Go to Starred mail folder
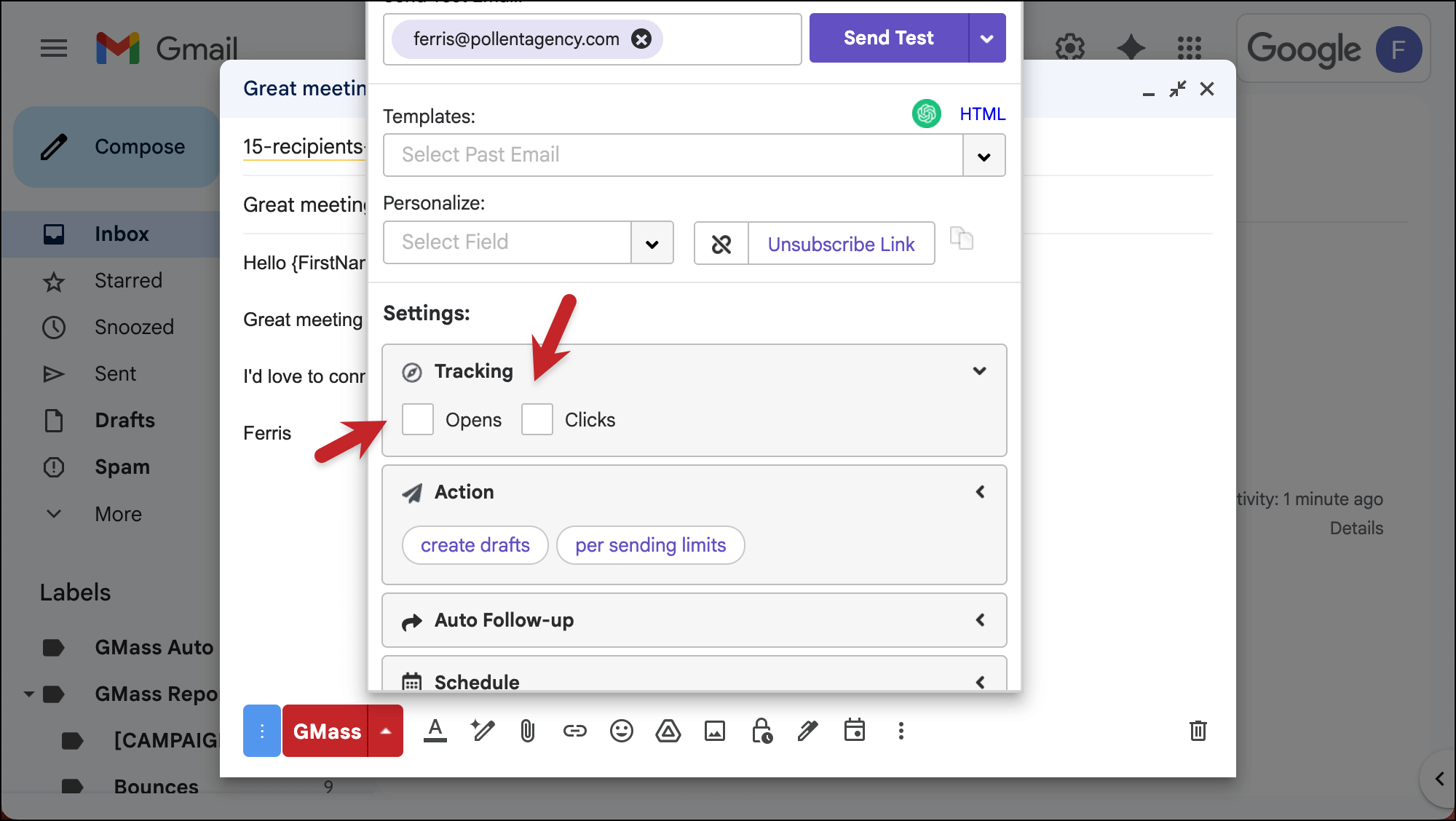 pos(128,280)
